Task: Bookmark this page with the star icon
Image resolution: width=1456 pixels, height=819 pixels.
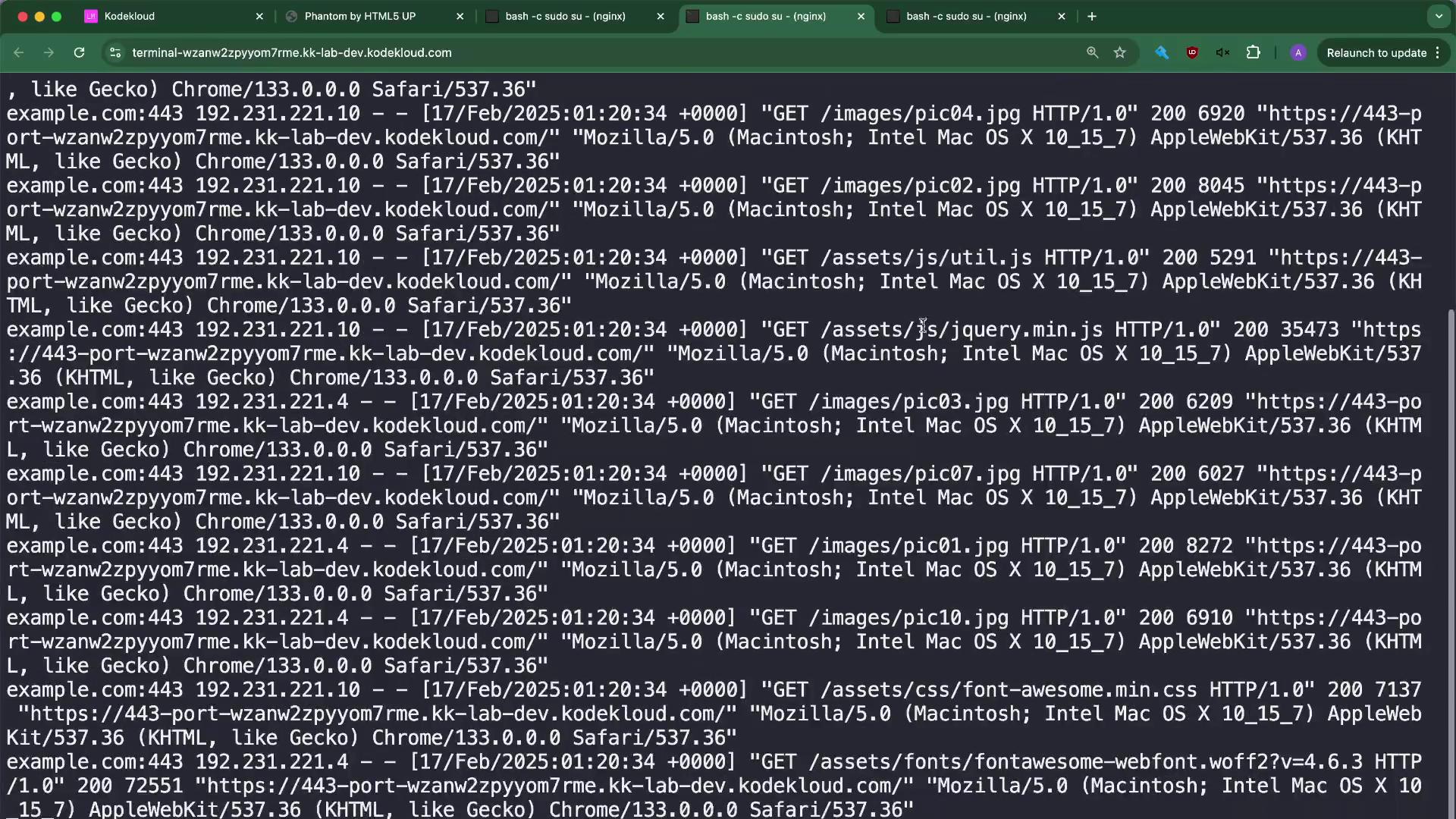Action: (1120, 52)
